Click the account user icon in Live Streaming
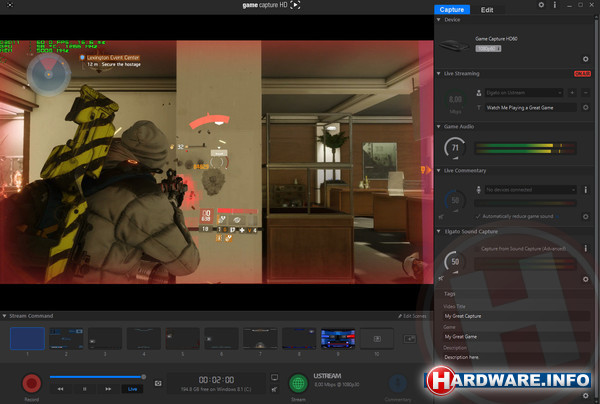This screenshot has height=404, width=600. click(x=479, y=93)
